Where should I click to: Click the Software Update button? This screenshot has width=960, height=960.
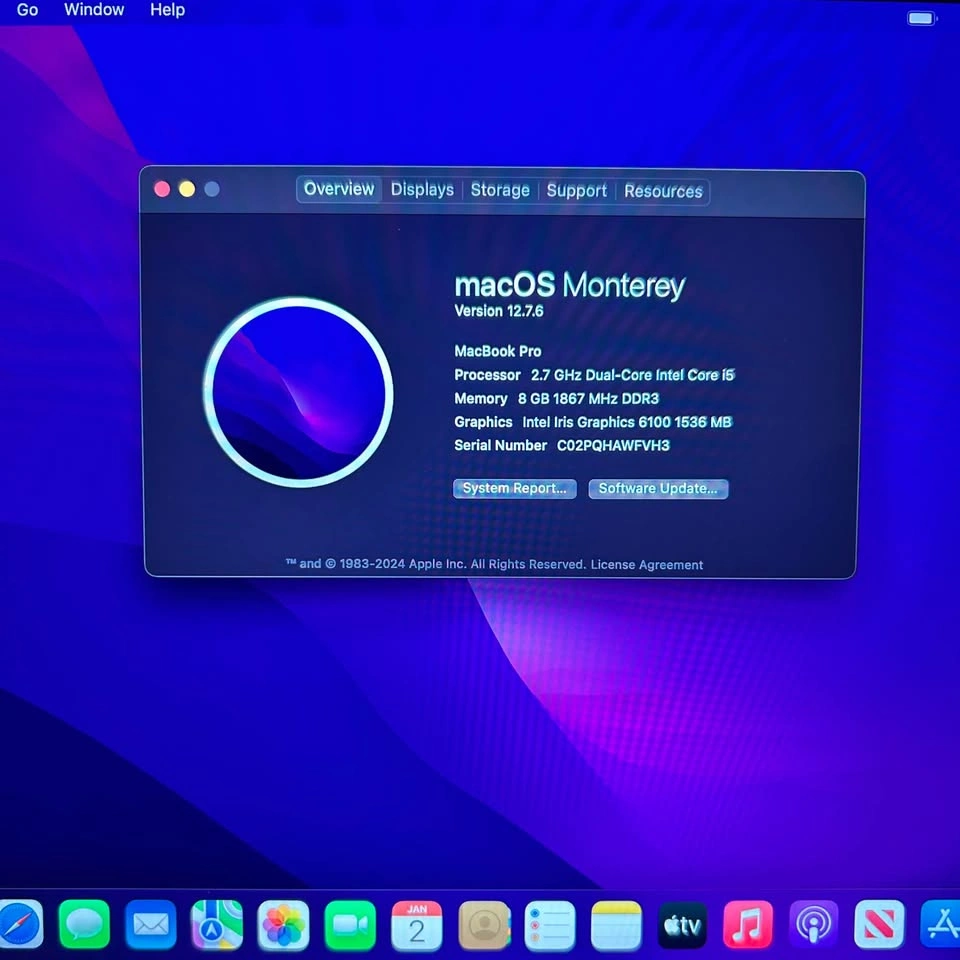pos(658,489)
